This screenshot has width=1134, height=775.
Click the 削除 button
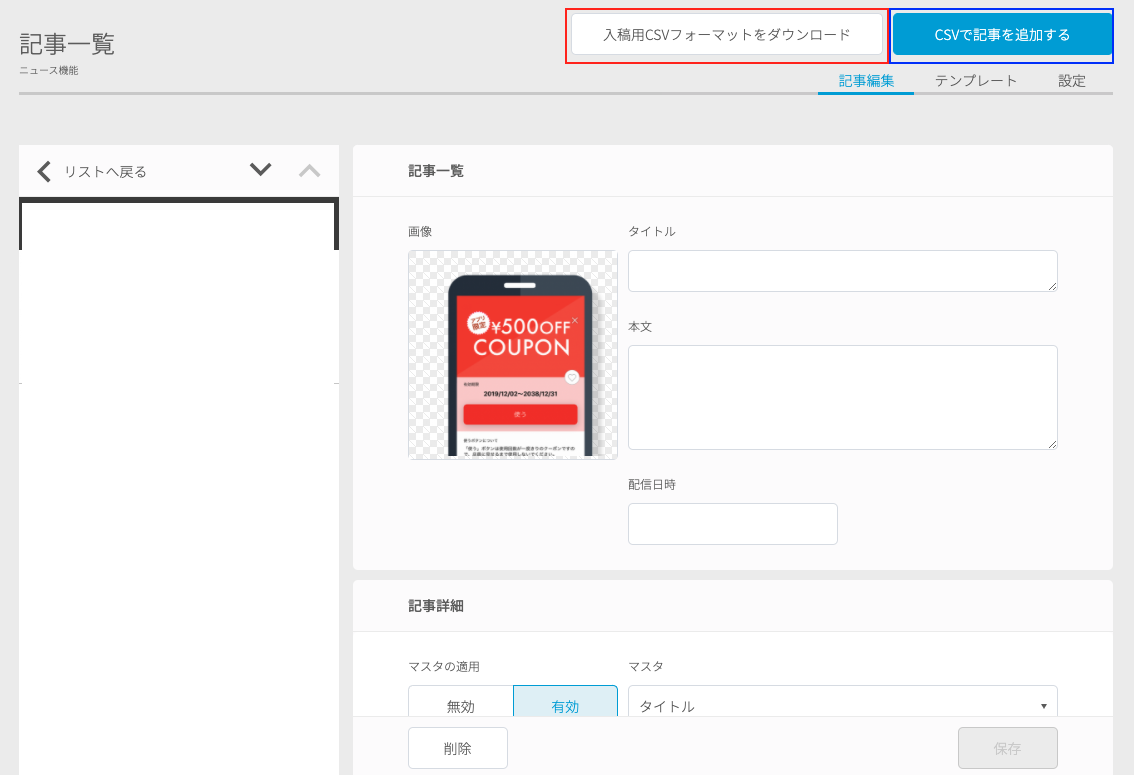458,748
